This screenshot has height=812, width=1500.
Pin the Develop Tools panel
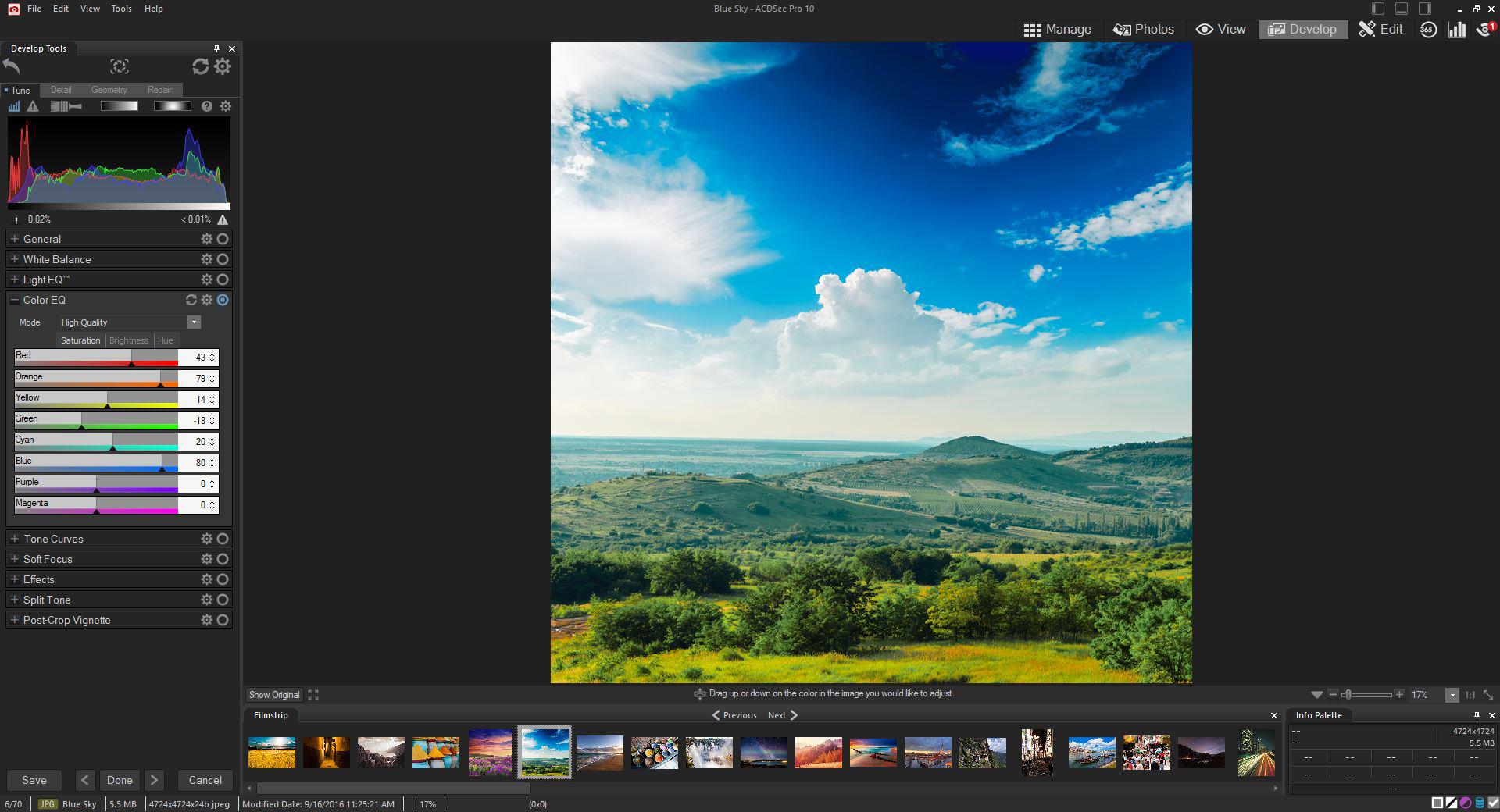(x=216, y=48)
